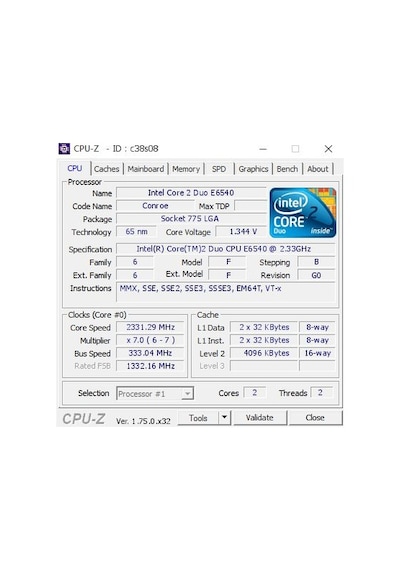Click the Bus Speed value 333.04 MHz
The width and height of the screenshot is (400, 570).
click(x=150, y=353)
